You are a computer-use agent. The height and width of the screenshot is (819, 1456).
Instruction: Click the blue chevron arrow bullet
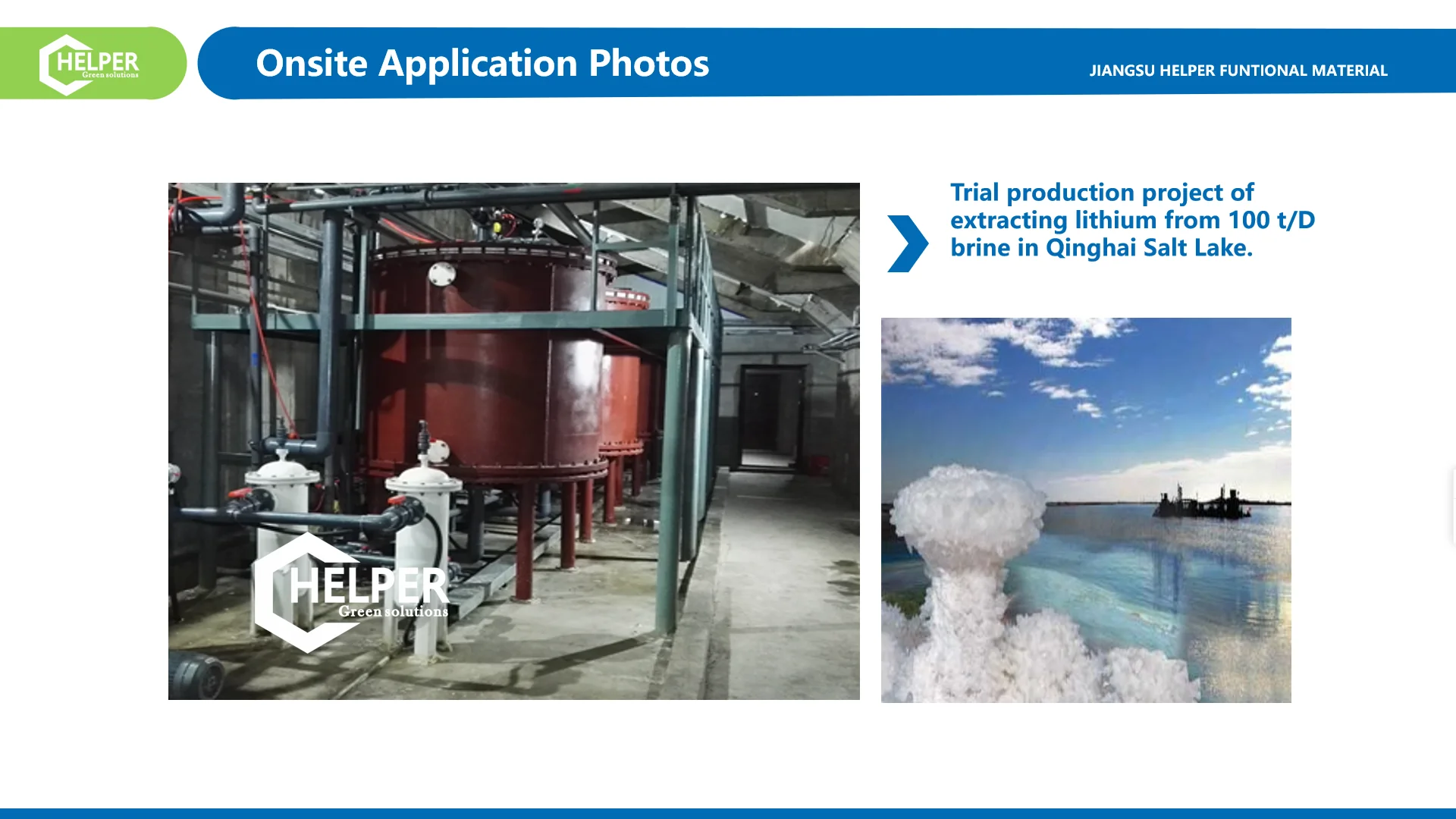point(908,244)
